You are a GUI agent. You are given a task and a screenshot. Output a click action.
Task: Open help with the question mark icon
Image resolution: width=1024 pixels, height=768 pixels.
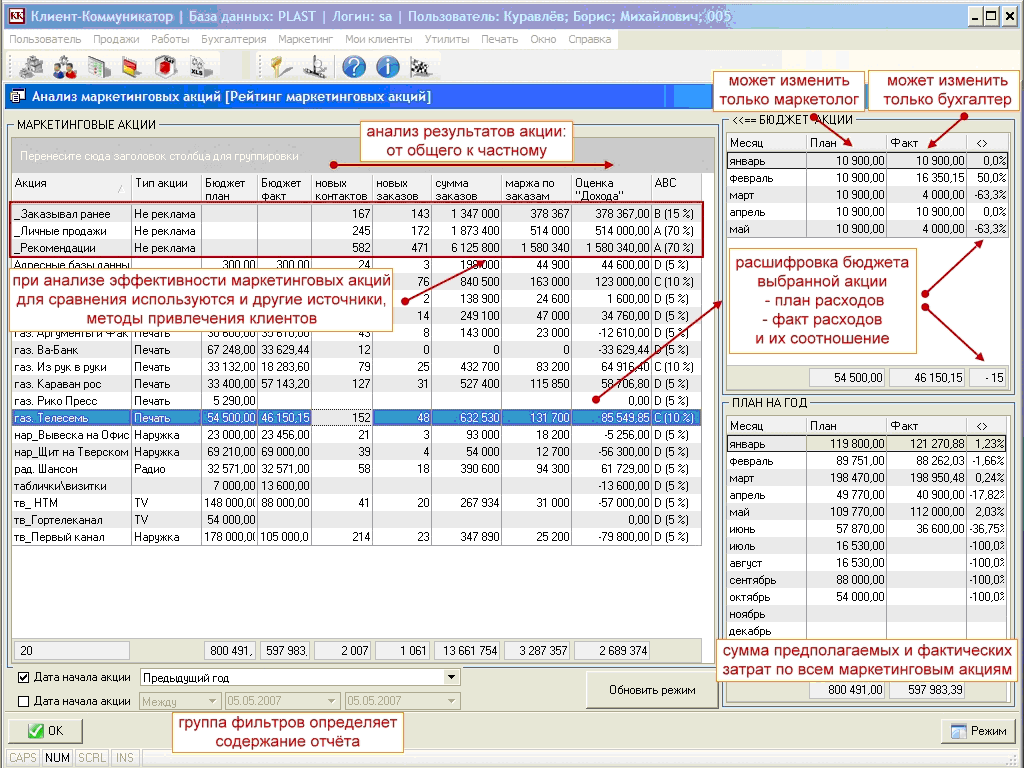pos(353,67)
